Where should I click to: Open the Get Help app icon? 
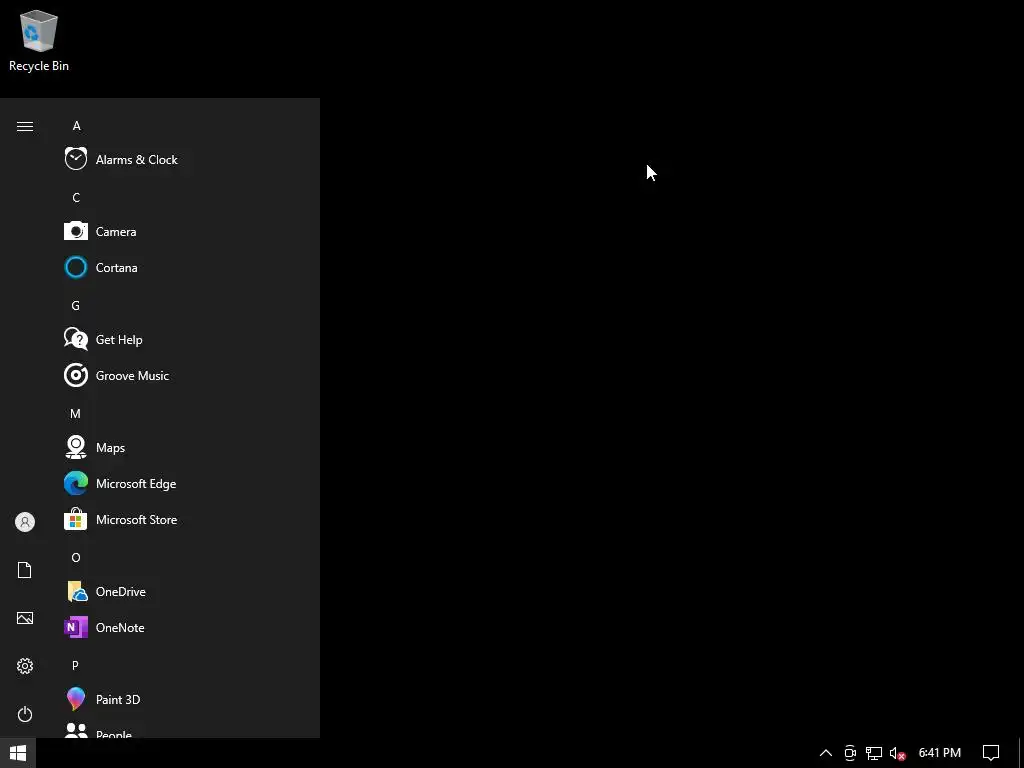pos(76,339)
